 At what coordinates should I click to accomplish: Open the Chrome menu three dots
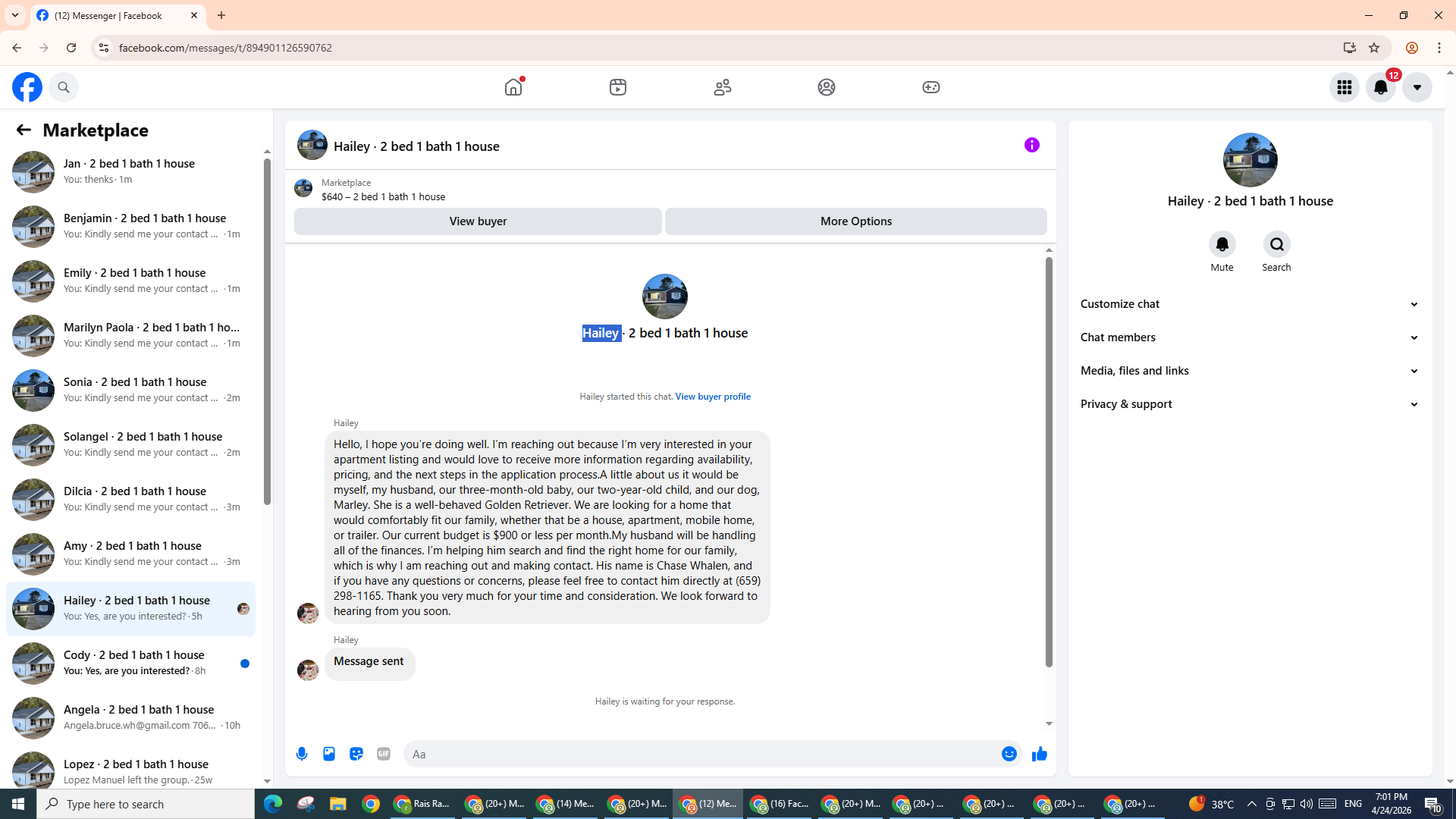(1439, 48)
